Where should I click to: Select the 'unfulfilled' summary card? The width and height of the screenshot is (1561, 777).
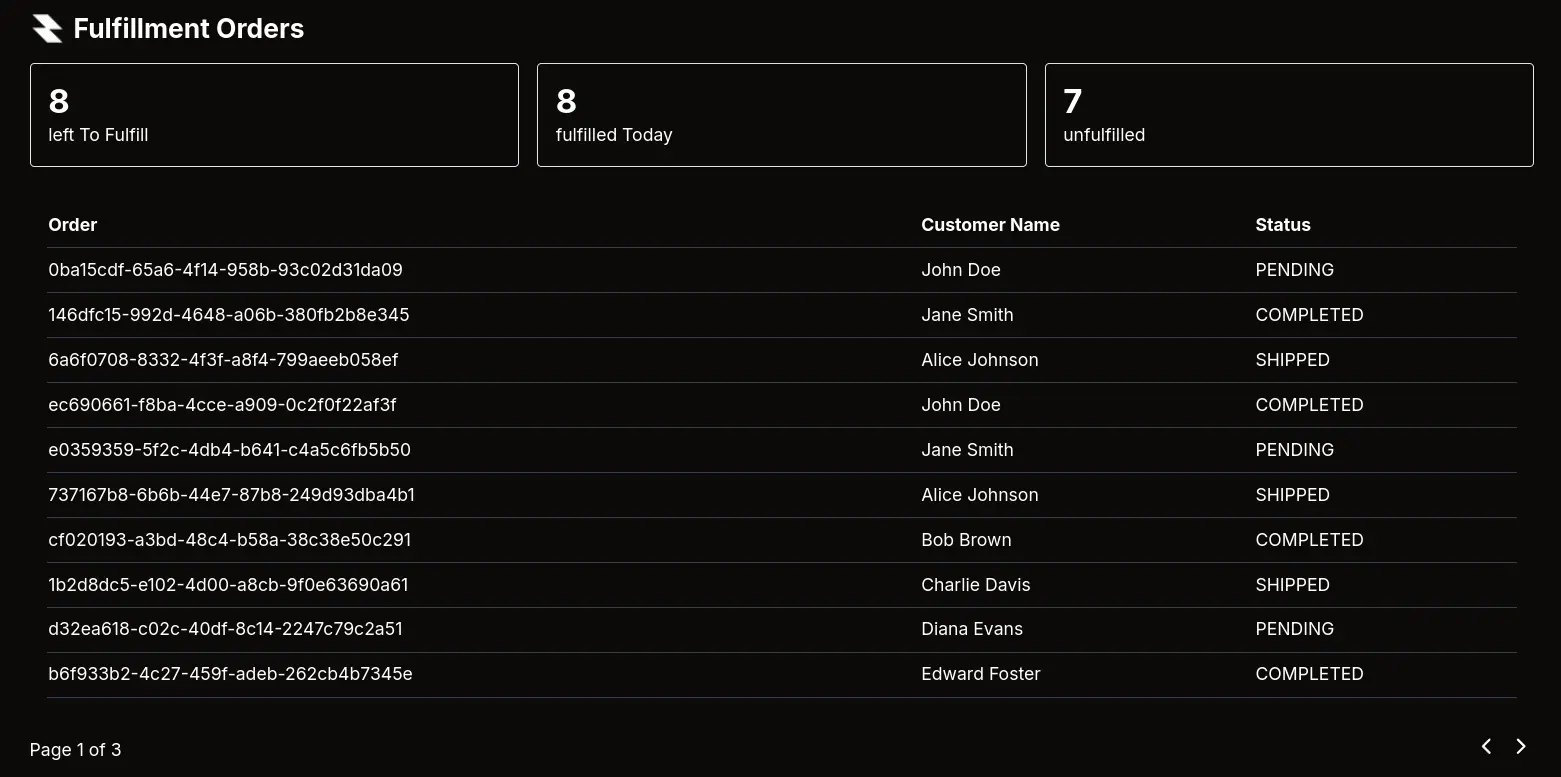(1288, 115)
